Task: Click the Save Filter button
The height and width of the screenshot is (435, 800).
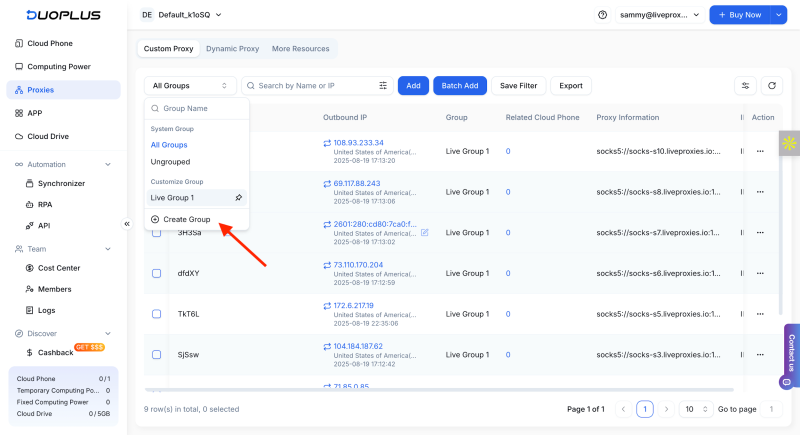Action: [x=518, y=86]
